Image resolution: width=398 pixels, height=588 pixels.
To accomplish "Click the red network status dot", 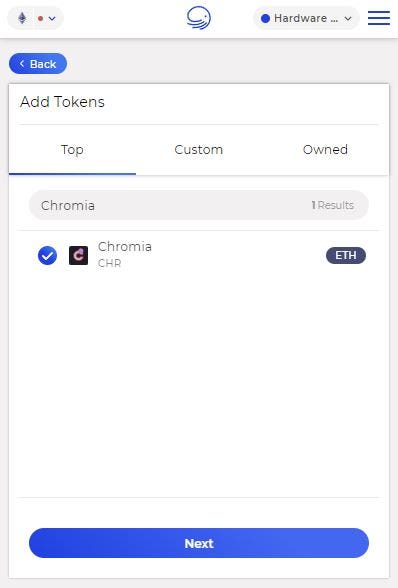I will (41, 18).
